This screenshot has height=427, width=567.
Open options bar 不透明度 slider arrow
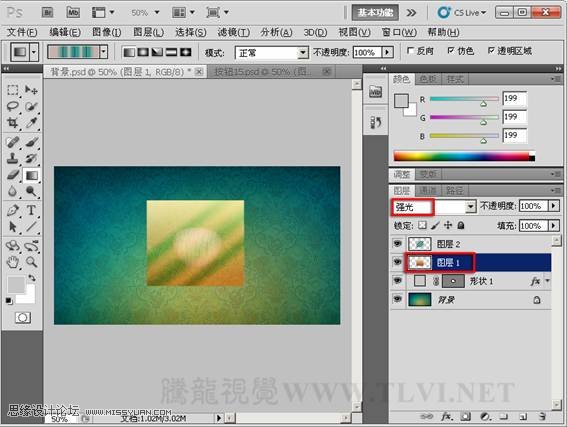(387, 52)
